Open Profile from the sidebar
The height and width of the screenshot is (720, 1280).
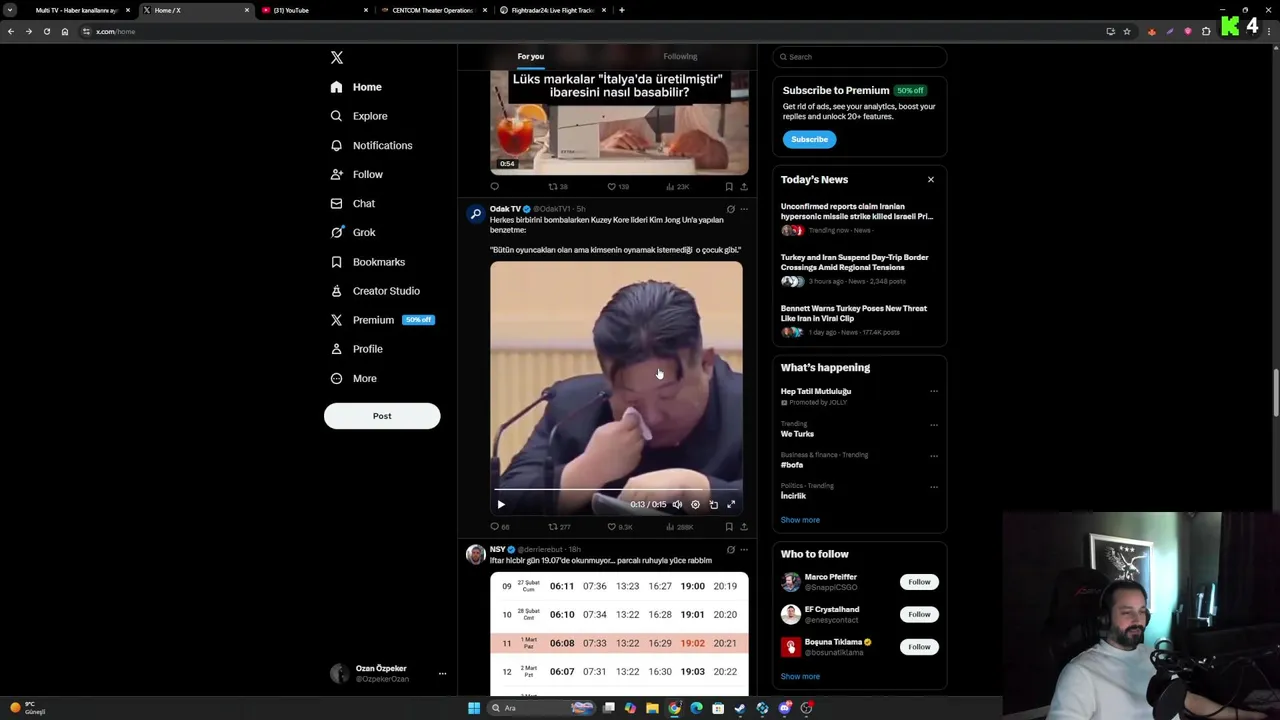(x=357, y=349)
